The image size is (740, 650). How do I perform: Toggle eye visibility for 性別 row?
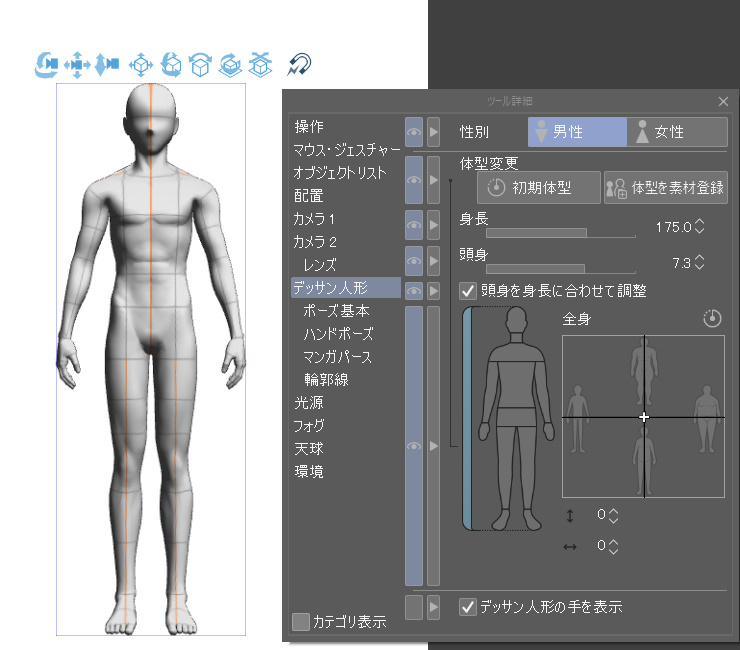413,131
